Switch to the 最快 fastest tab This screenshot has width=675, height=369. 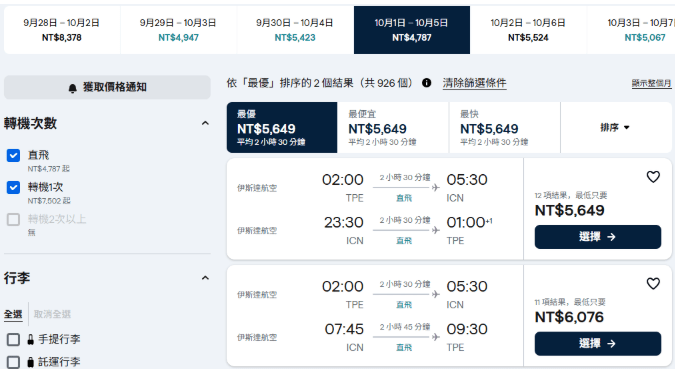504,127
